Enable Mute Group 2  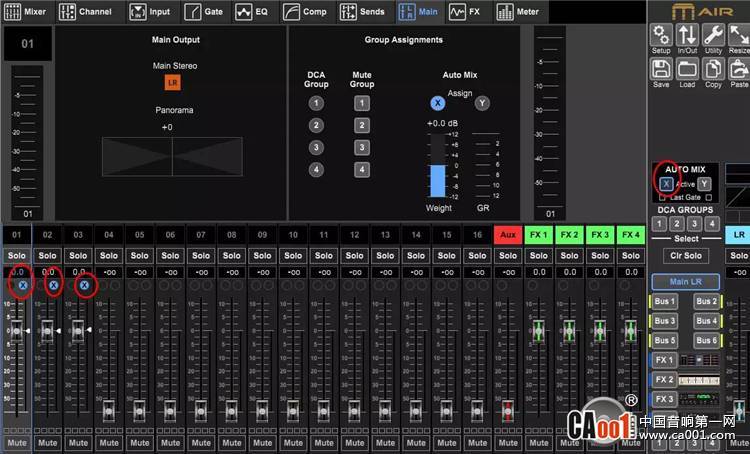click(362, 125)
